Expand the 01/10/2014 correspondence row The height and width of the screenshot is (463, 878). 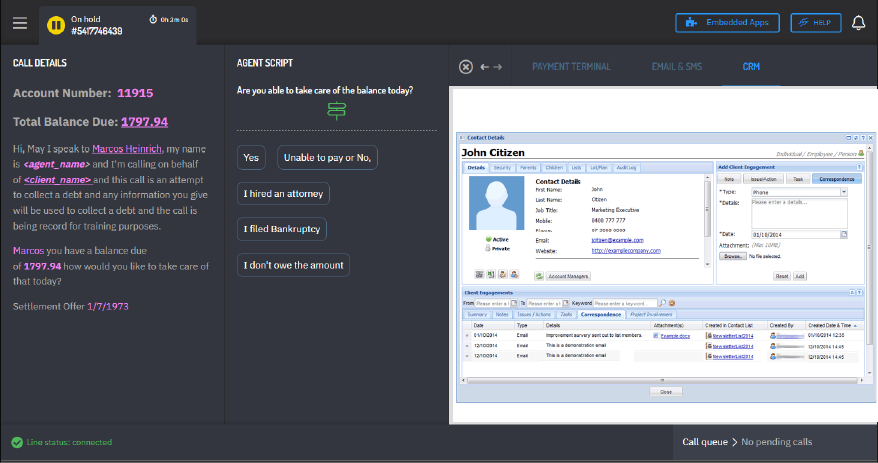point(467,336)
